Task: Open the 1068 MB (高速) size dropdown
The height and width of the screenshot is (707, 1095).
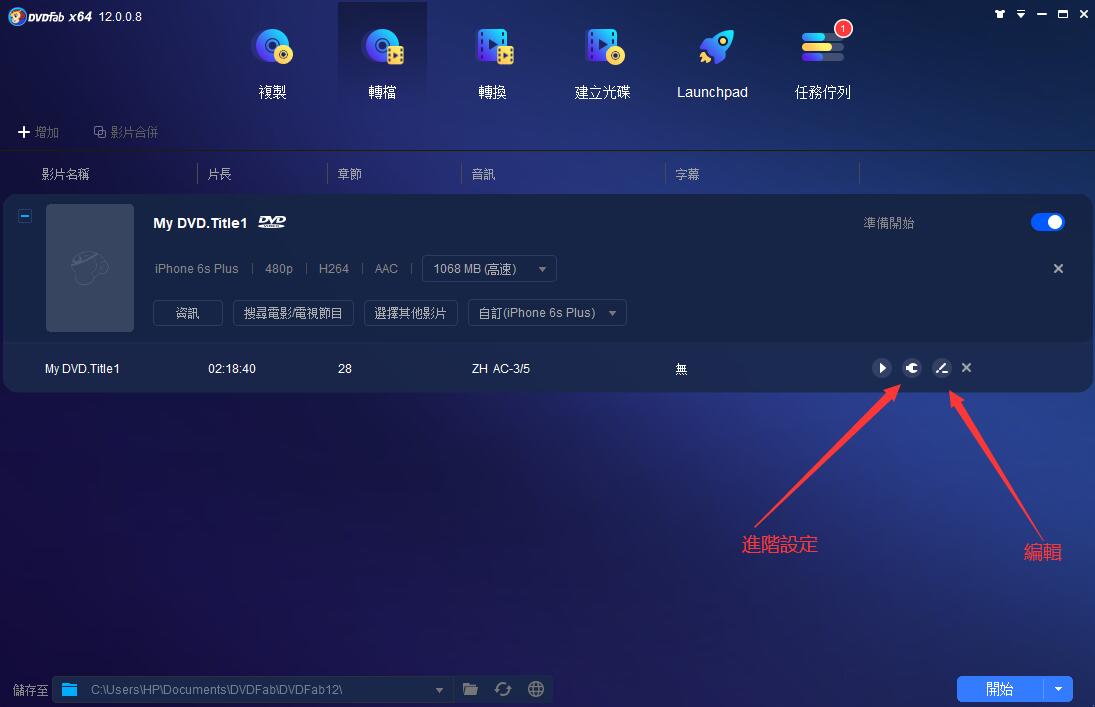Action: 489,269
